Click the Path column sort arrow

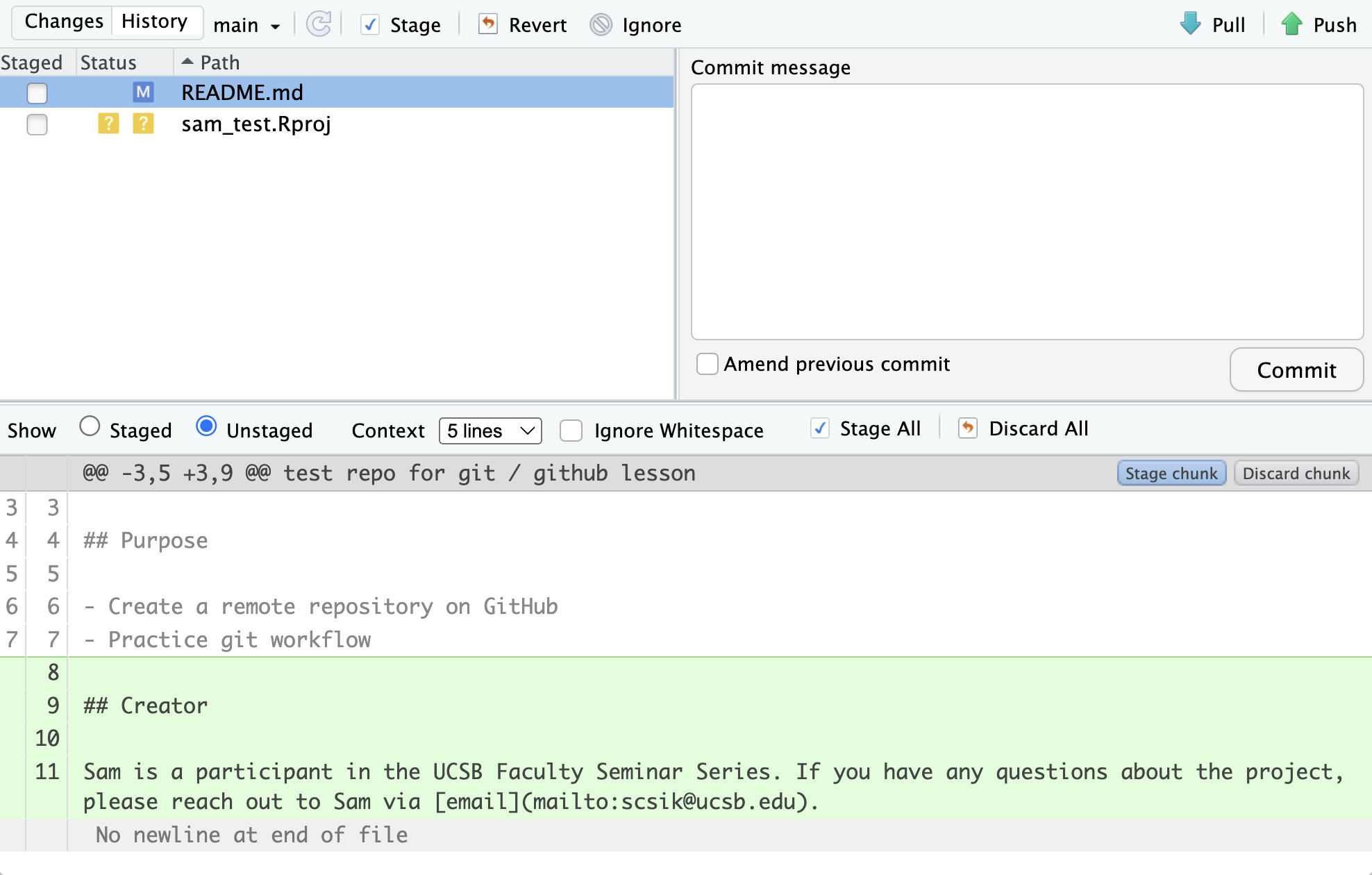pos(187,62)
